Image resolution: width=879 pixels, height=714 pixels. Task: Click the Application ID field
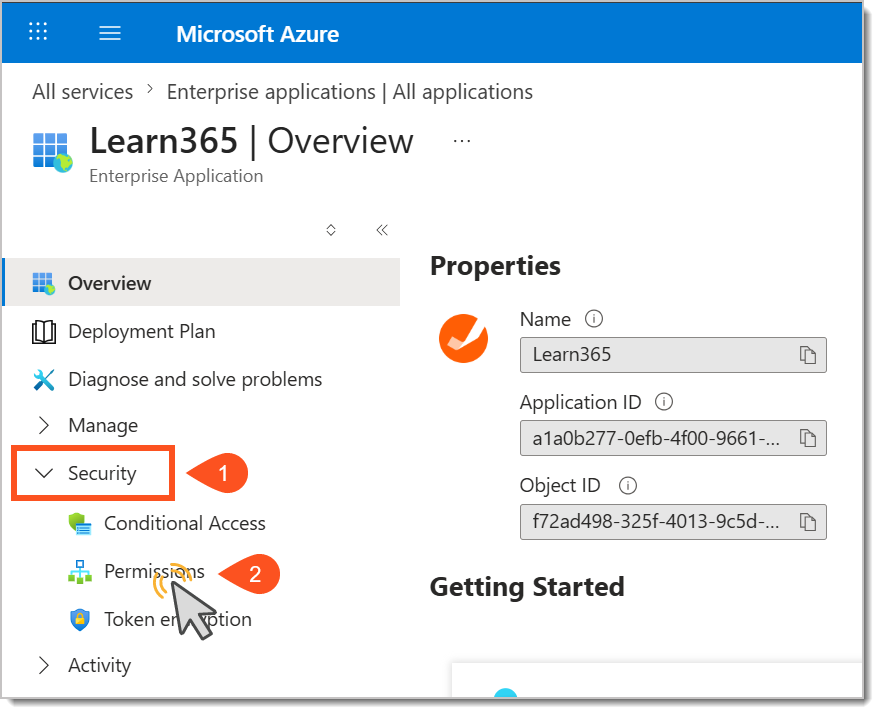[x=673, y=438]
